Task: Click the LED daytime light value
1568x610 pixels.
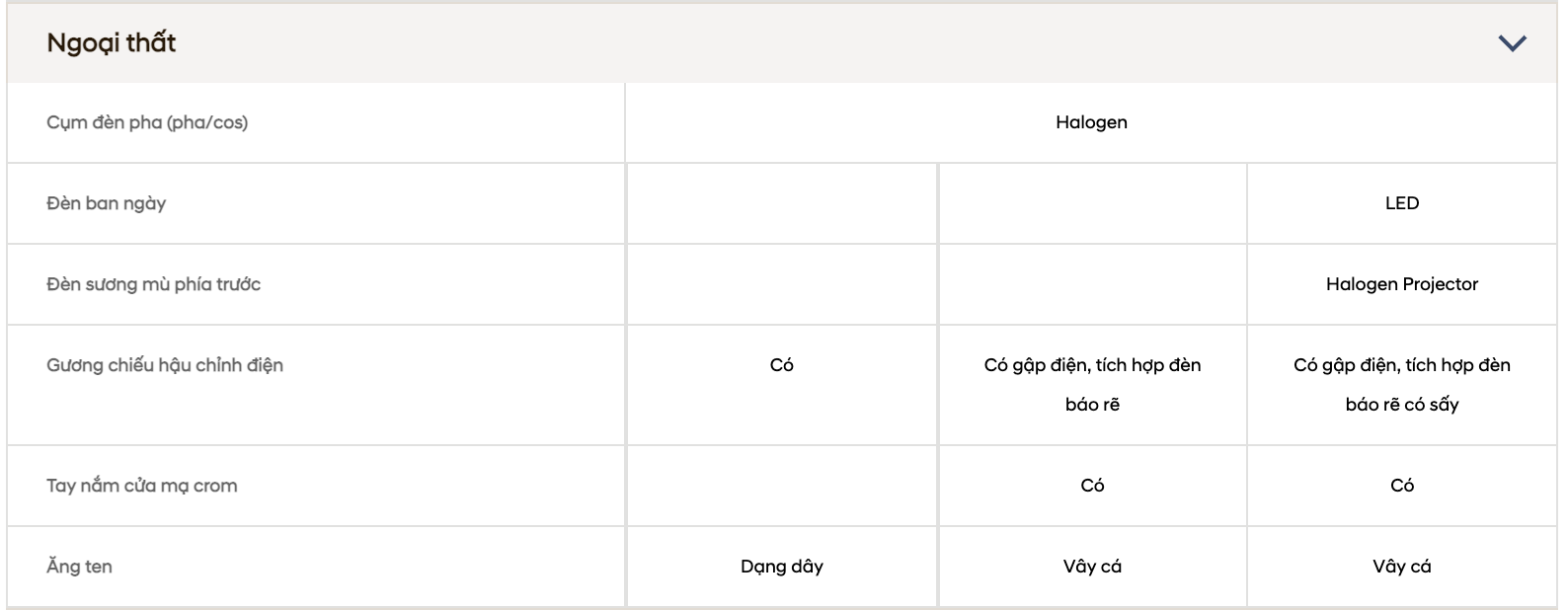Action: tap(1401, 203)
